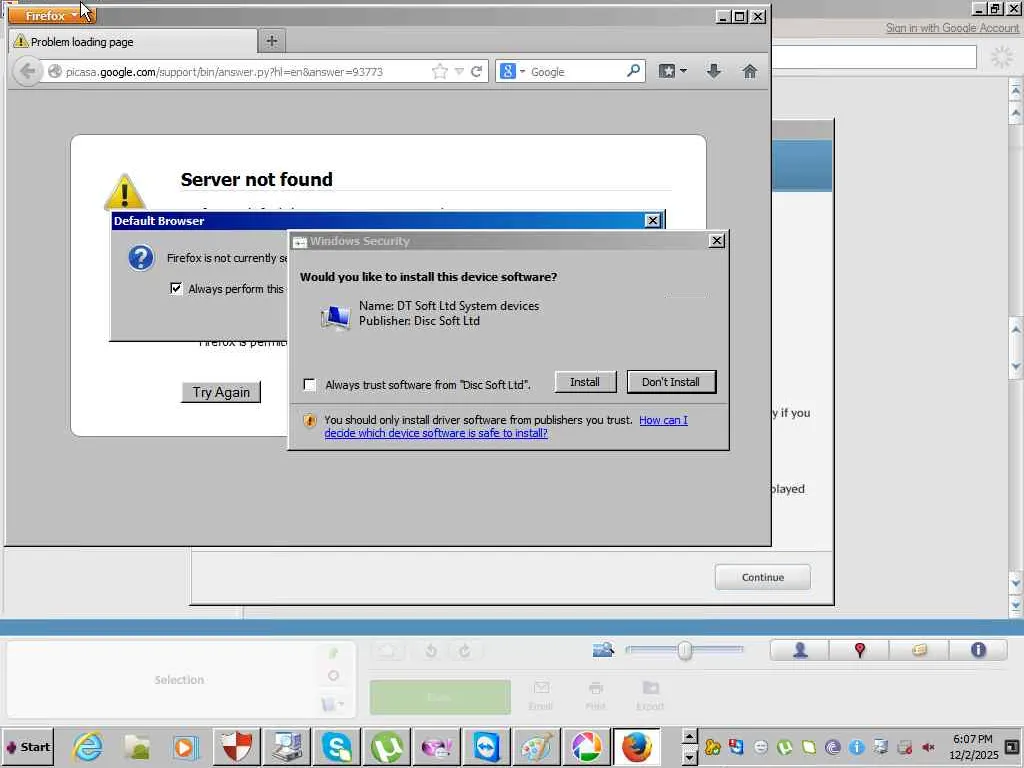
Task: Open Picasa tags panel button
Action: (x=919, y=650)
